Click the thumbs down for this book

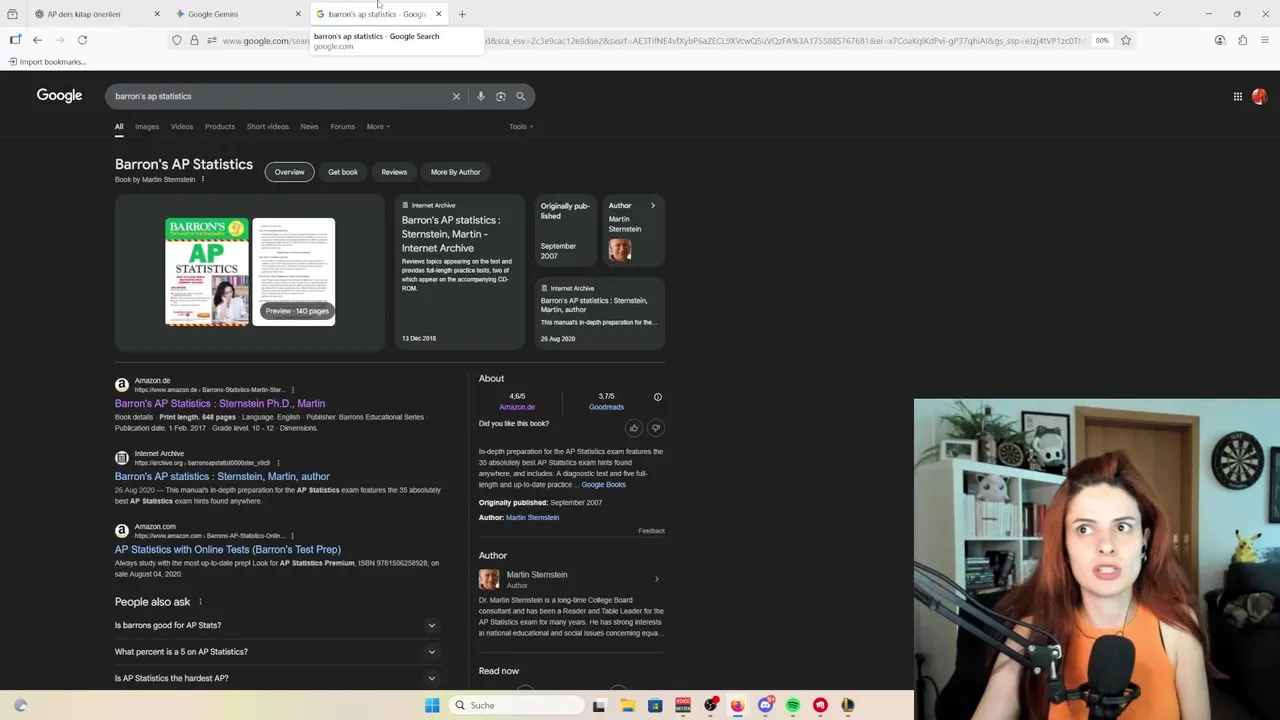[656, 428]
